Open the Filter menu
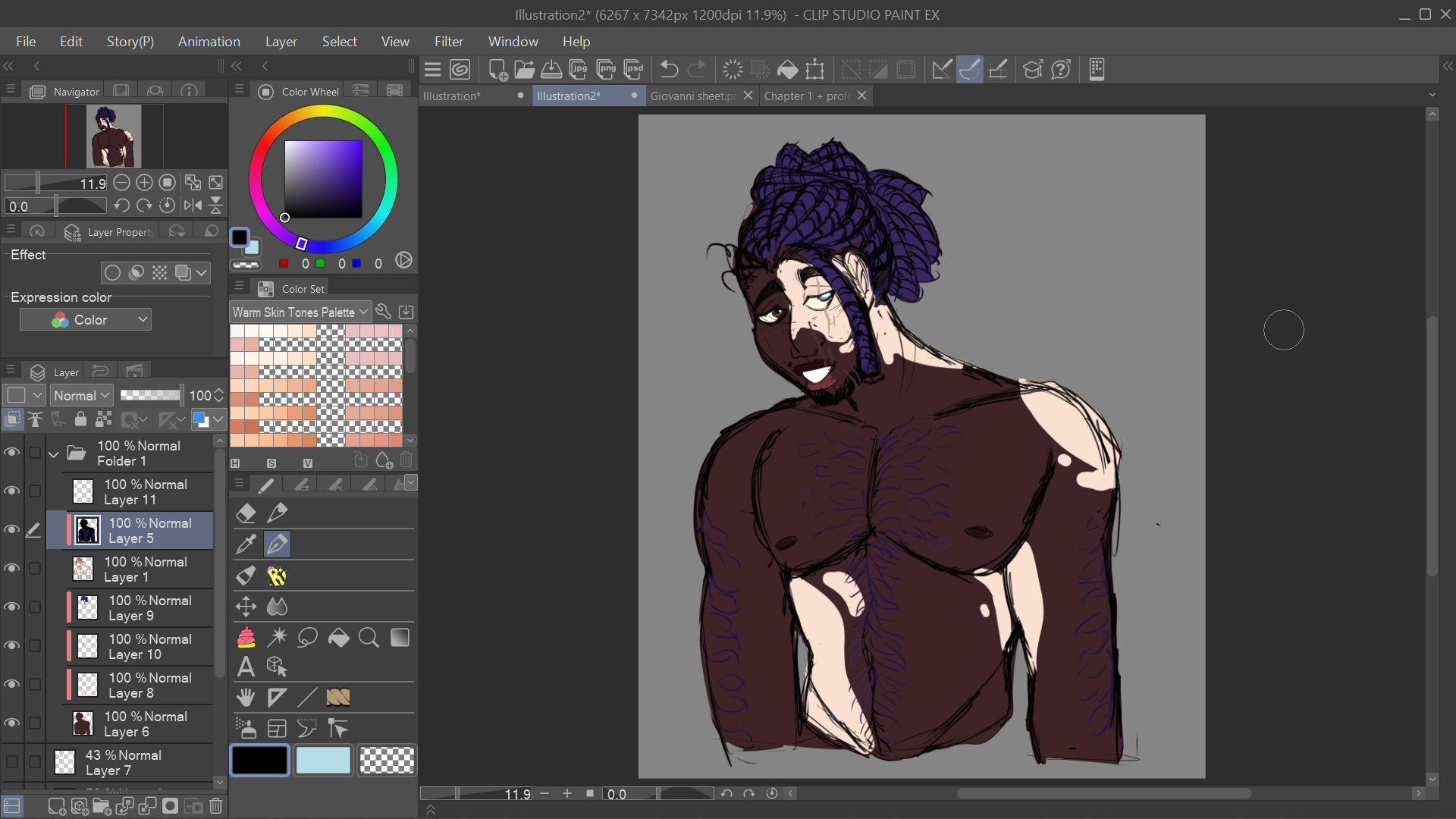 (x=448, y=42)
